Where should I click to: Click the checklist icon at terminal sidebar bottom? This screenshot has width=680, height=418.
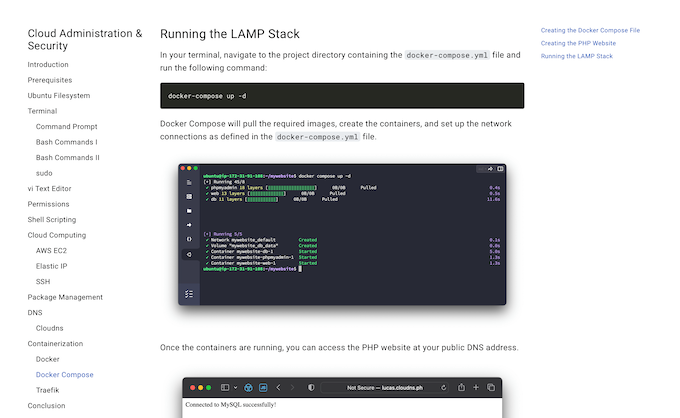coord(189,294)
